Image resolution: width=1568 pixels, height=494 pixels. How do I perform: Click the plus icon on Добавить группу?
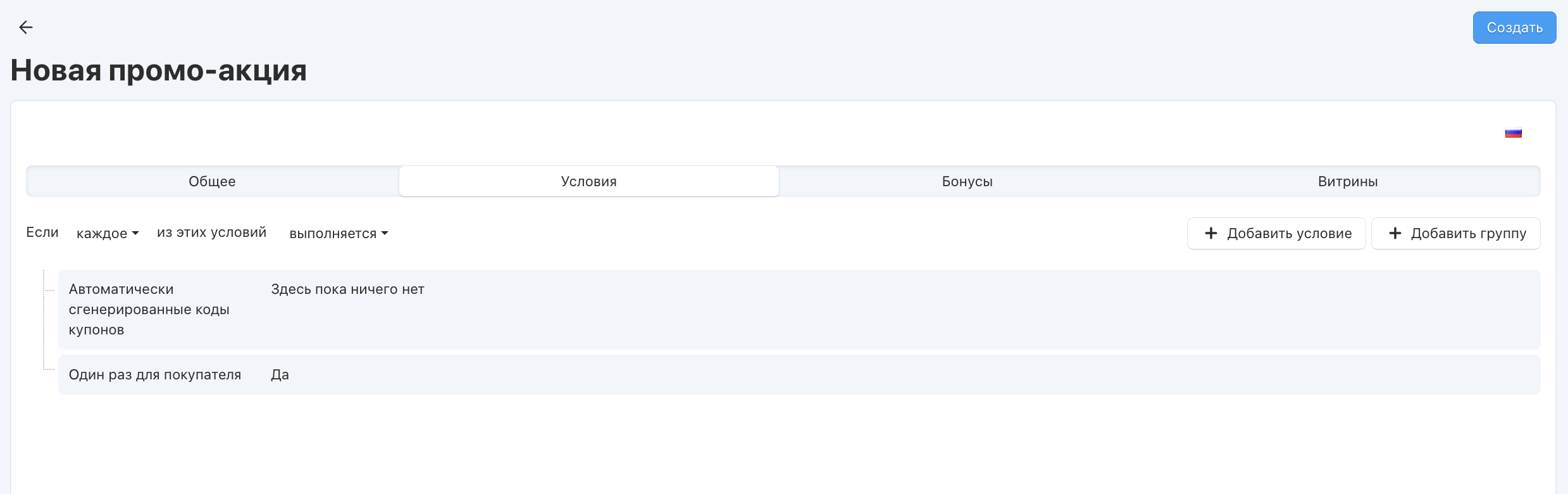point(1395,233)
